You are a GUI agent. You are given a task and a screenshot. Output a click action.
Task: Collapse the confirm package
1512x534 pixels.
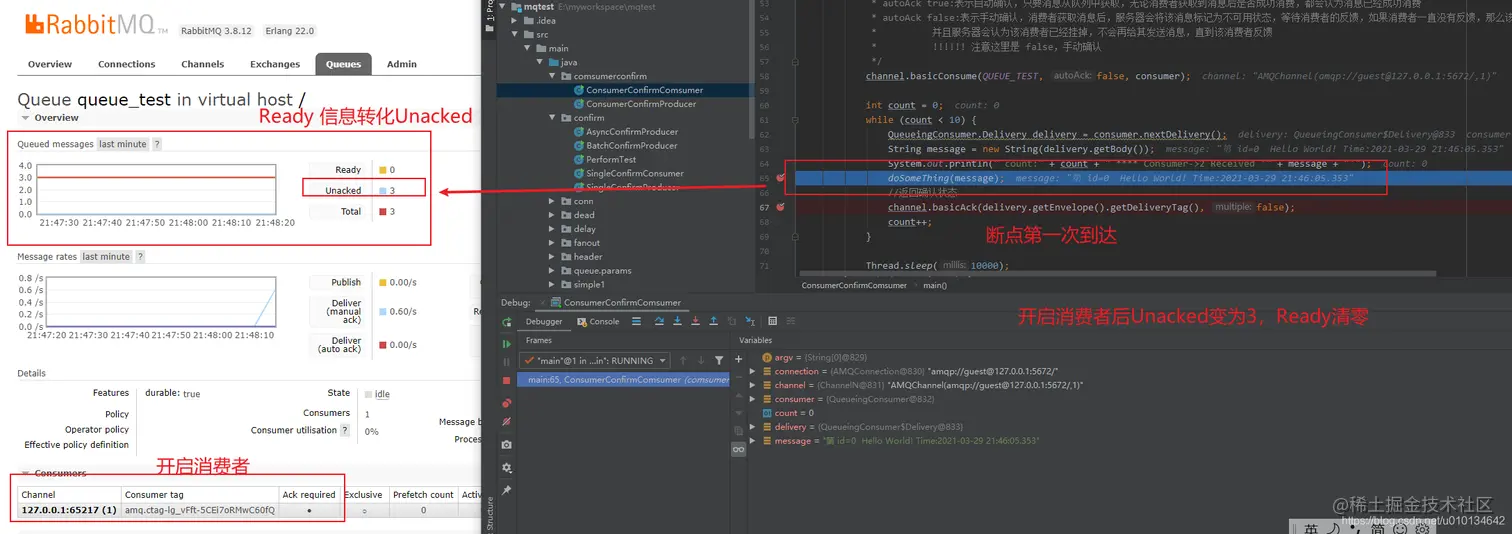coord(552,118)
